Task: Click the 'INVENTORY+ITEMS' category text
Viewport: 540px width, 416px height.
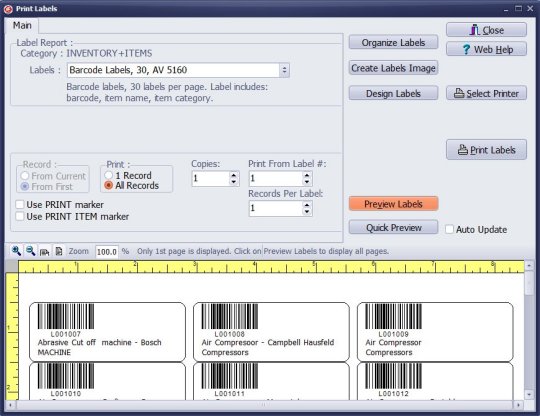Action: click(109, 53)
